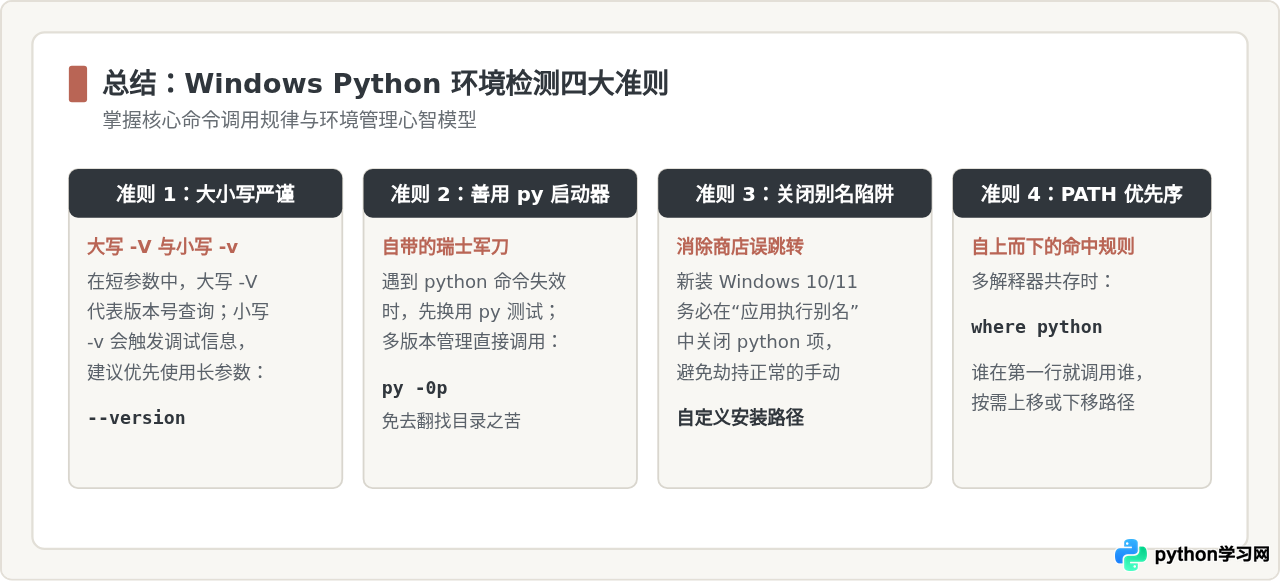The width and height of the screenshot is (1280, 582).
Task: Click the line '多版本管理直接调用：'
Action: pos(472,342)
